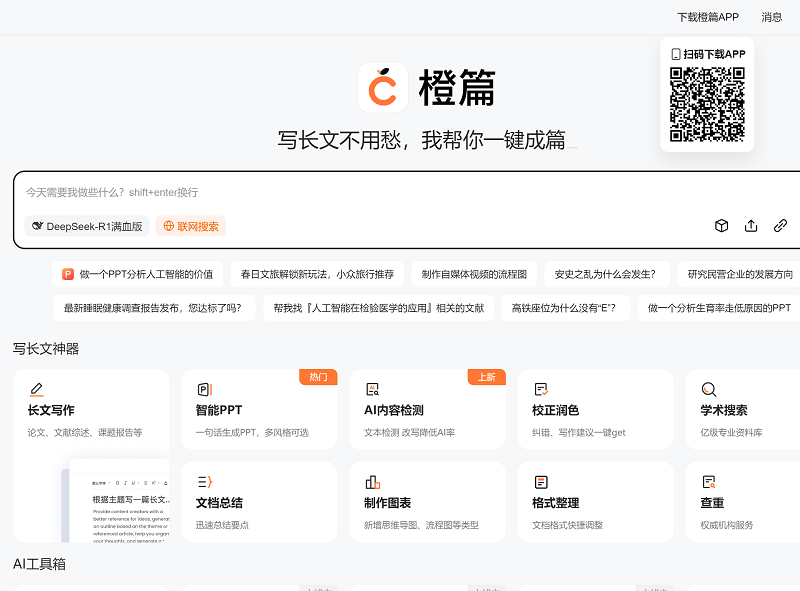Click the text 新增思维导图、流程图等类型
The width and height of the screenshot is (800, 591).
coord(421,525)
